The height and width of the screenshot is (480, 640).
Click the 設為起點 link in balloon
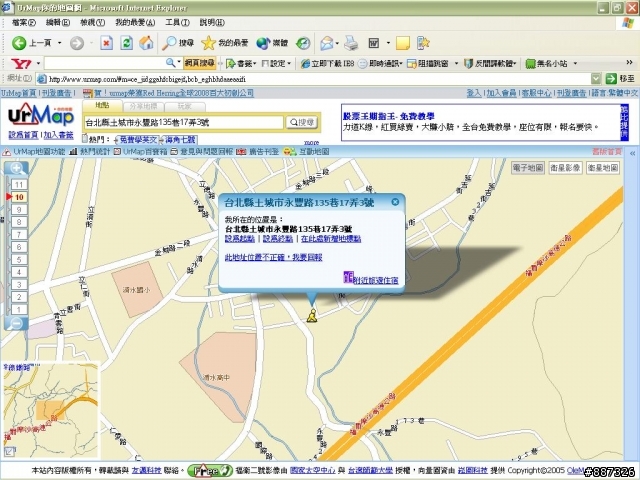[x=240, y=239]
